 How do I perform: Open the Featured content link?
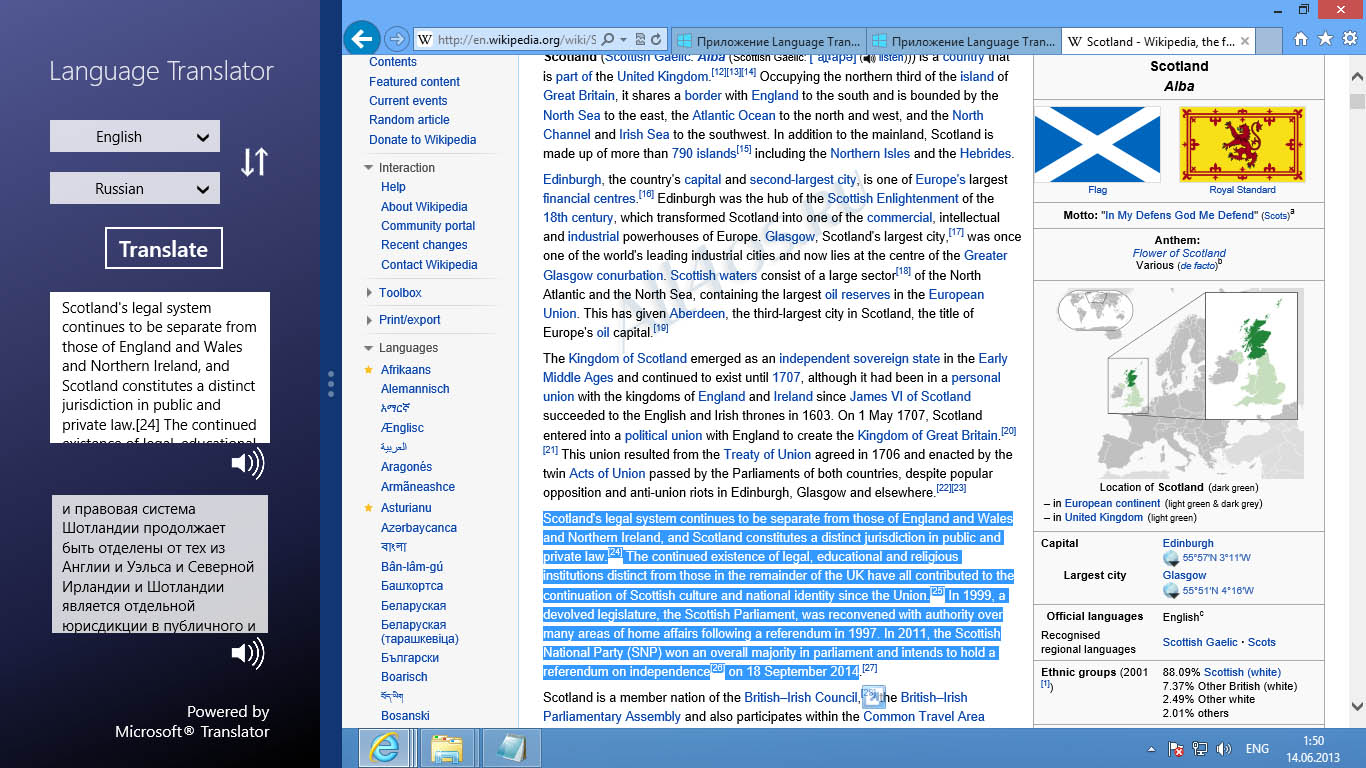(414, 82)
